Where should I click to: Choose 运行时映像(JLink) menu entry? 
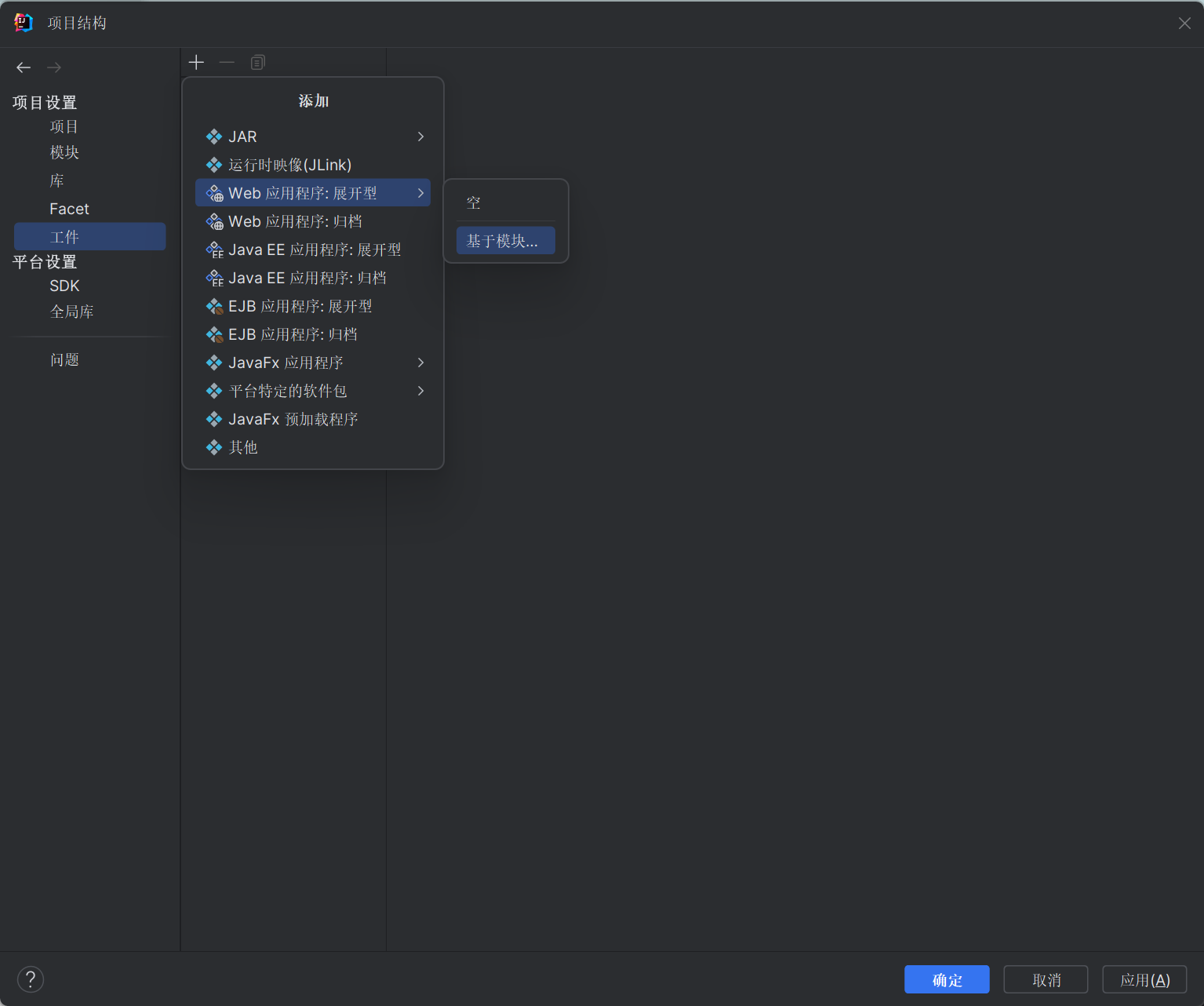[x=313, y=165]
